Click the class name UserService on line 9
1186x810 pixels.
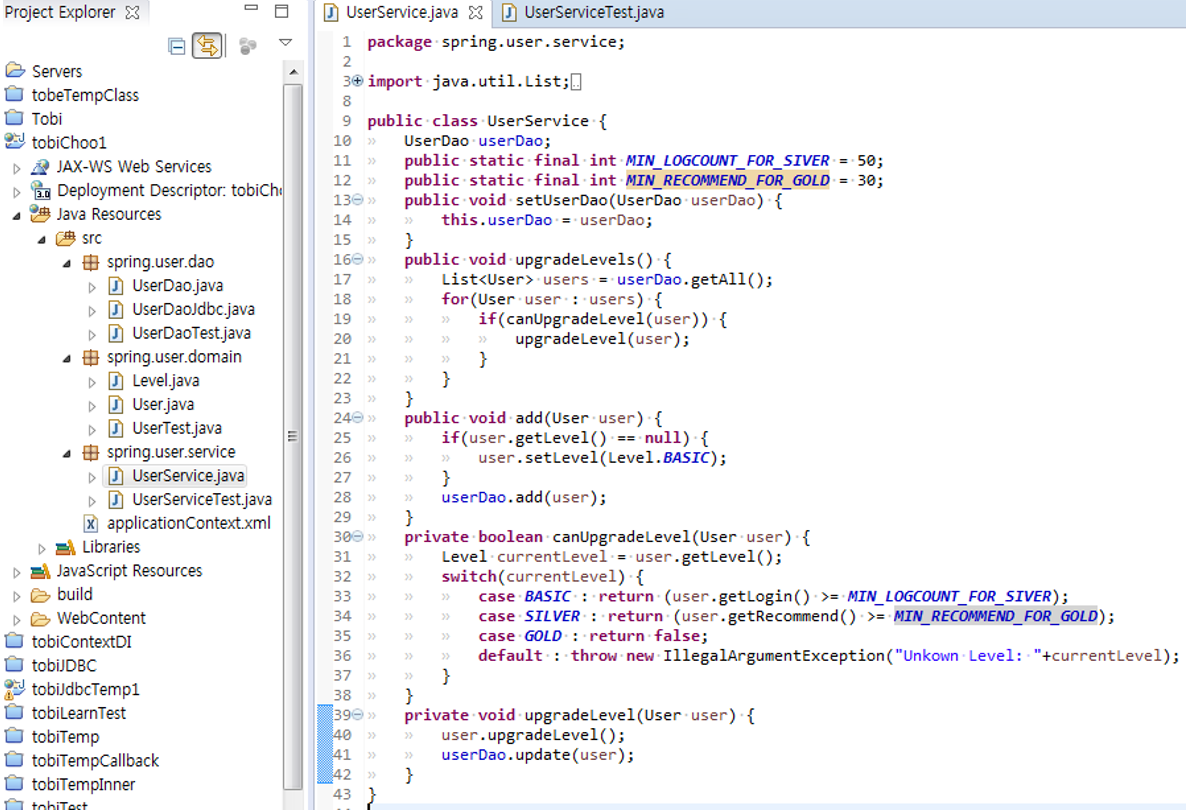[538, 121]
